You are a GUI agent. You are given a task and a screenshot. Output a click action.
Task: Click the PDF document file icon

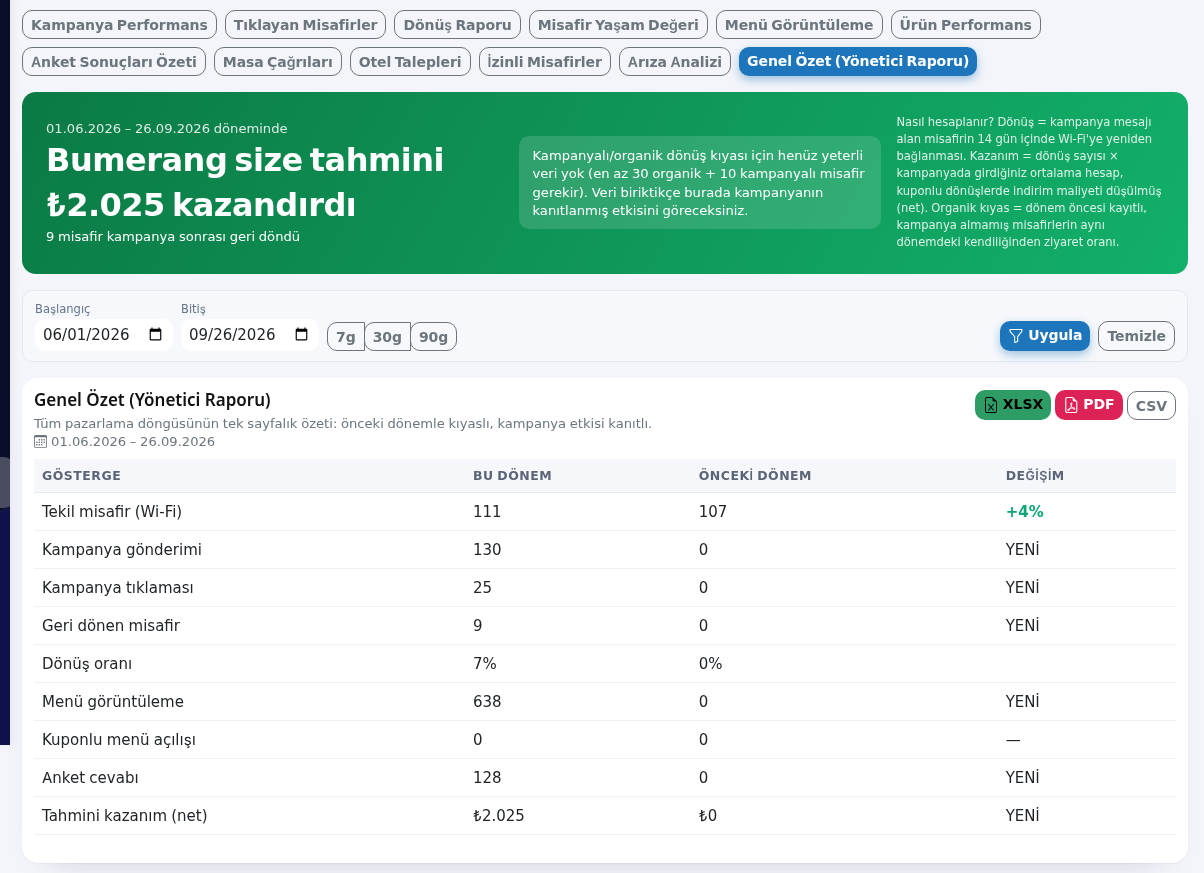(x=1071, y=405)
